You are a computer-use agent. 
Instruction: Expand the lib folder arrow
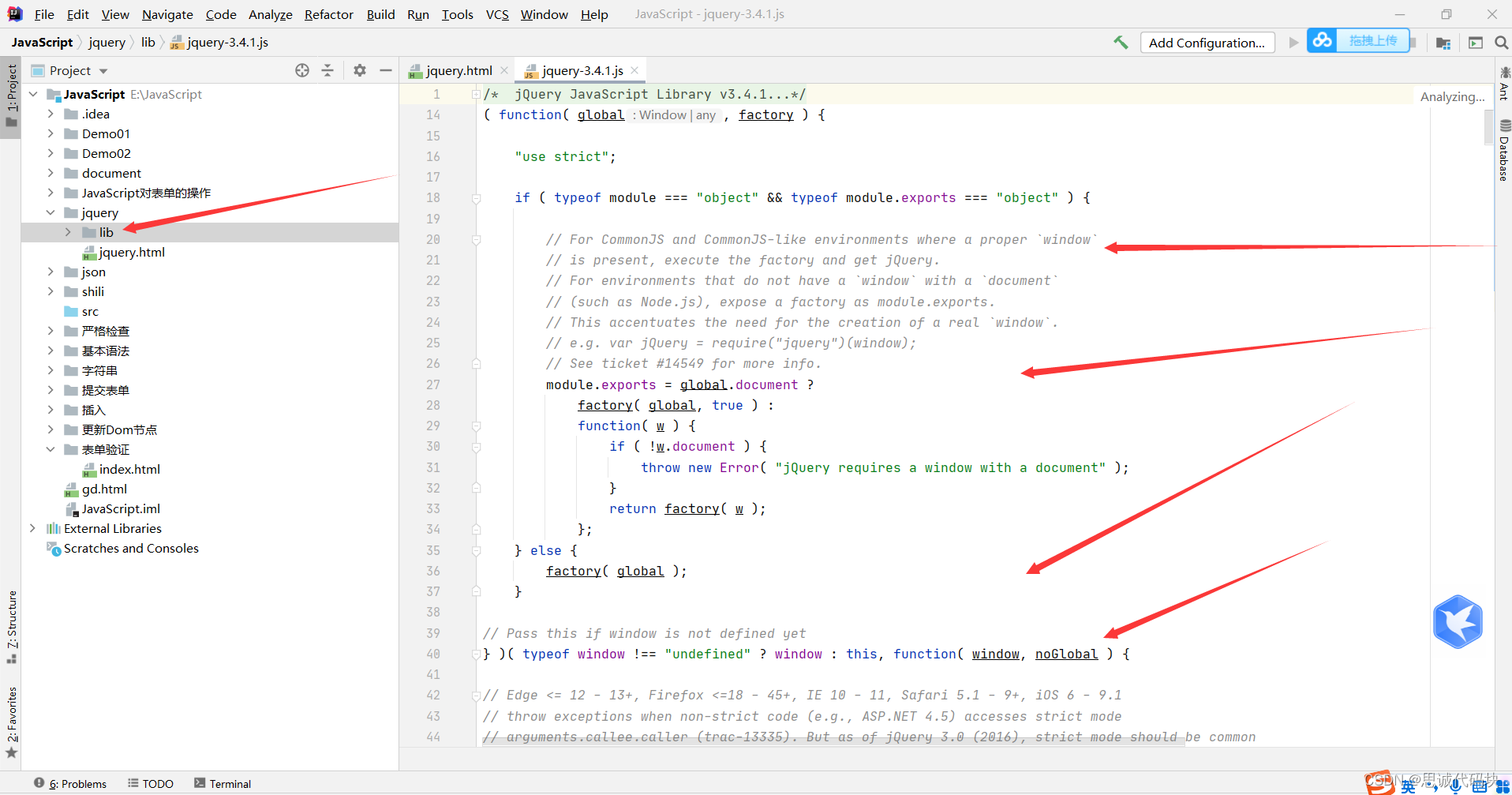68,232
